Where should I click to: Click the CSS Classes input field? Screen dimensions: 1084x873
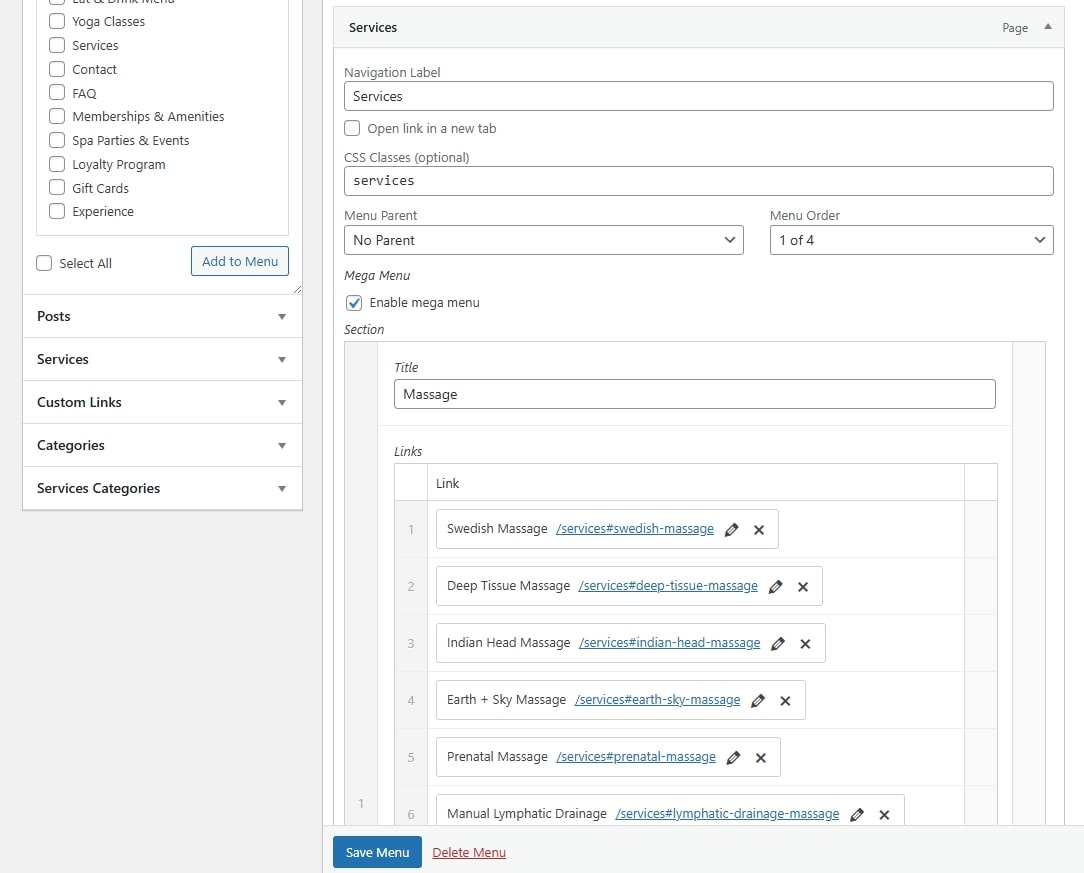(698, 181)
